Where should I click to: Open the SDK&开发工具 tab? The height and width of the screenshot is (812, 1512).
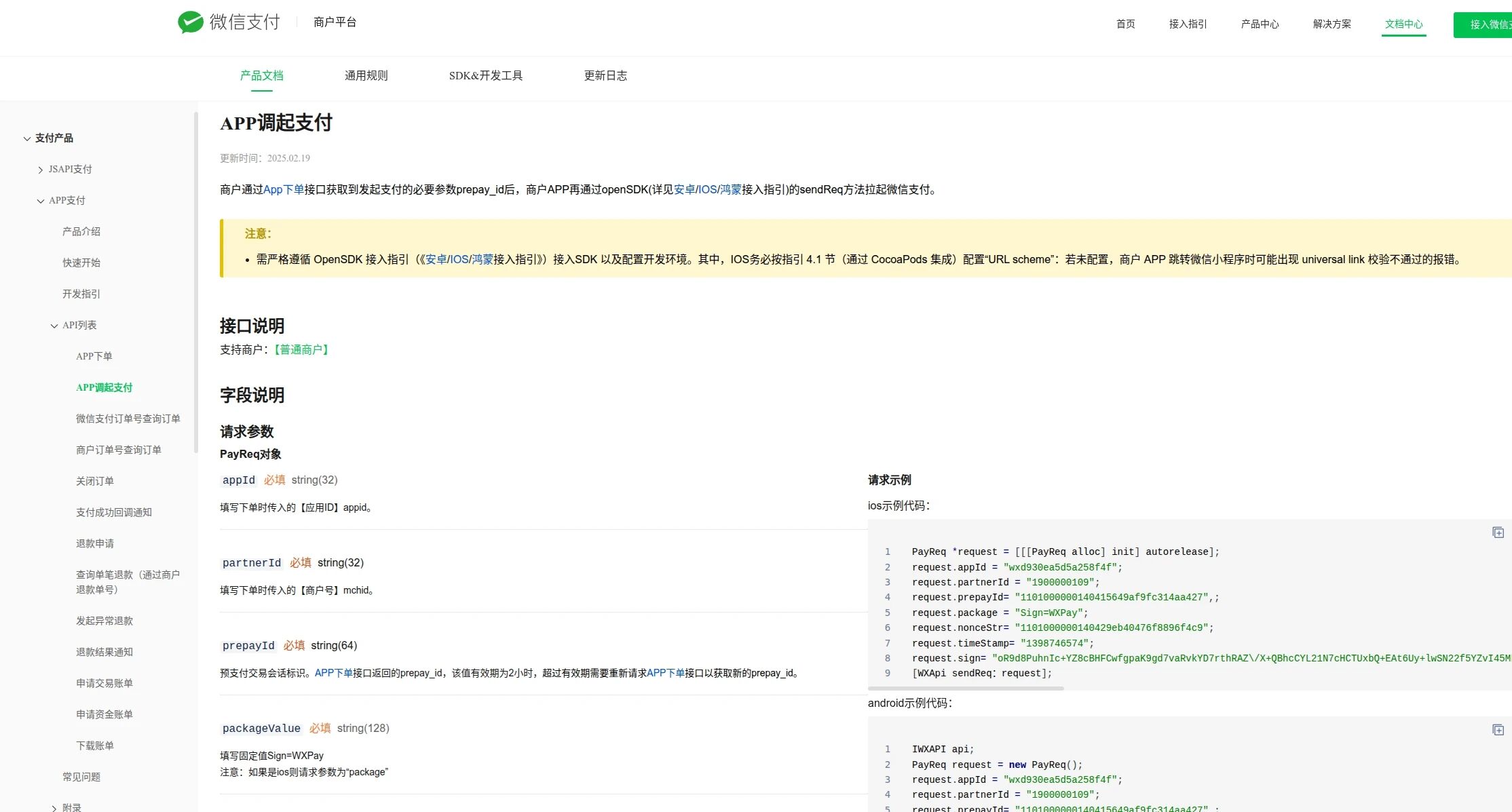[x=485, y=75]
